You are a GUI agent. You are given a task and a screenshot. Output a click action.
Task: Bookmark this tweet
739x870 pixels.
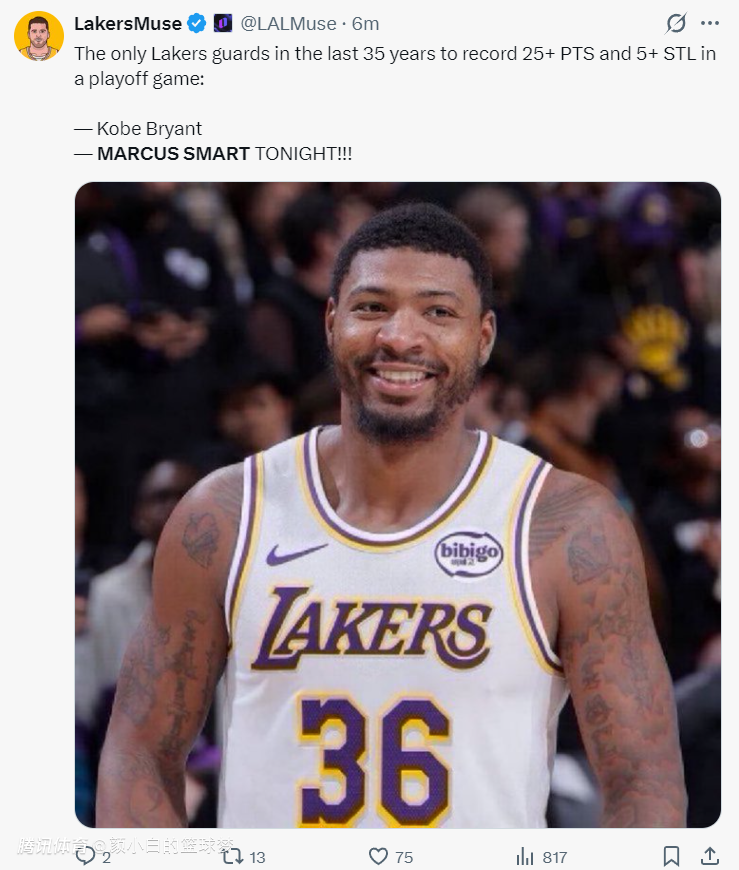pos(671,856)
